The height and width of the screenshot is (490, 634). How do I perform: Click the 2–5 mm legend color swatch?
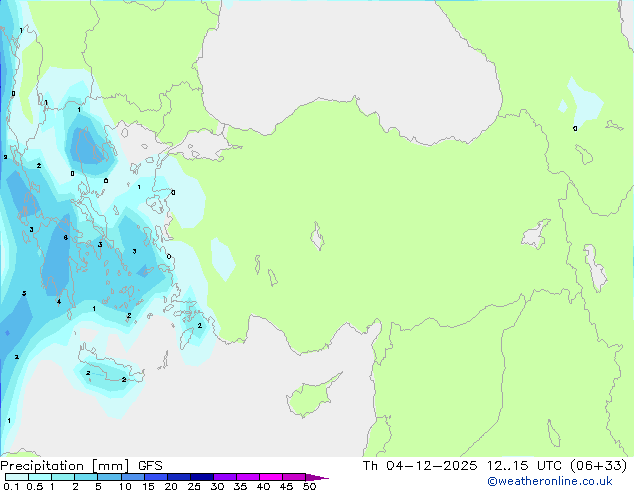click(x=86, y=477)
